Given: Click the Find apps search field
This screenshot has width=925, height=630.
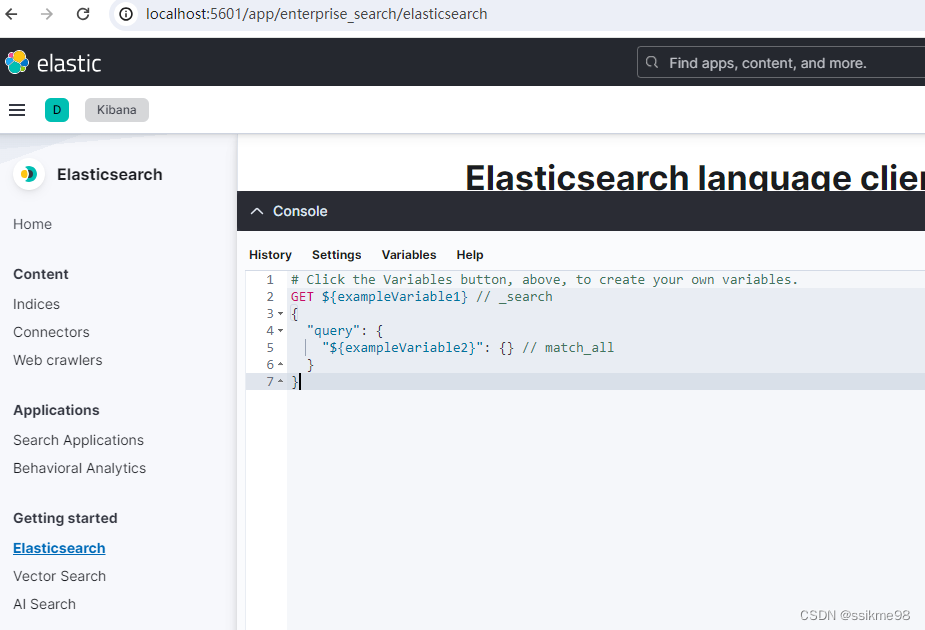Looking at the screenshot, I should pyautogui.click(x=781, y=63).
